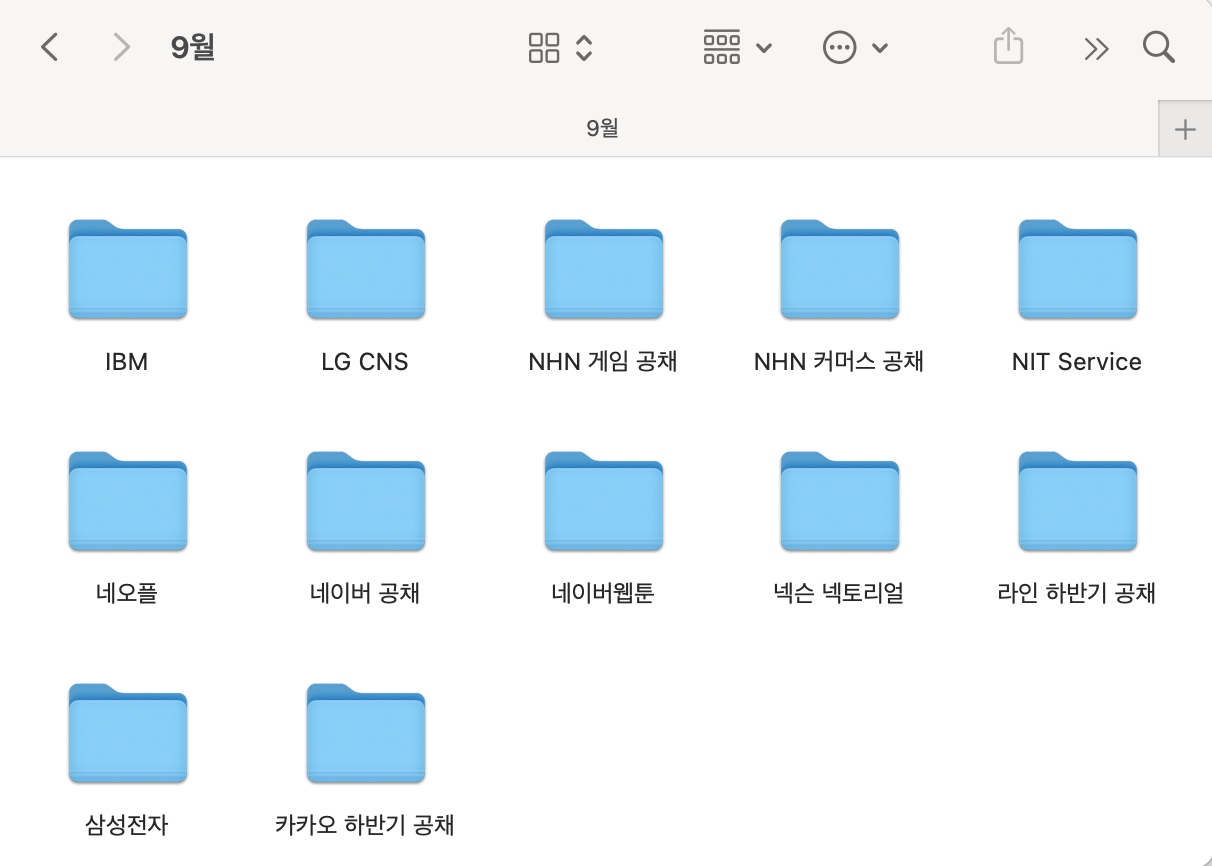Click the IBM folder name label
This screenshot has width=1212, height=866.
point(127,362)
